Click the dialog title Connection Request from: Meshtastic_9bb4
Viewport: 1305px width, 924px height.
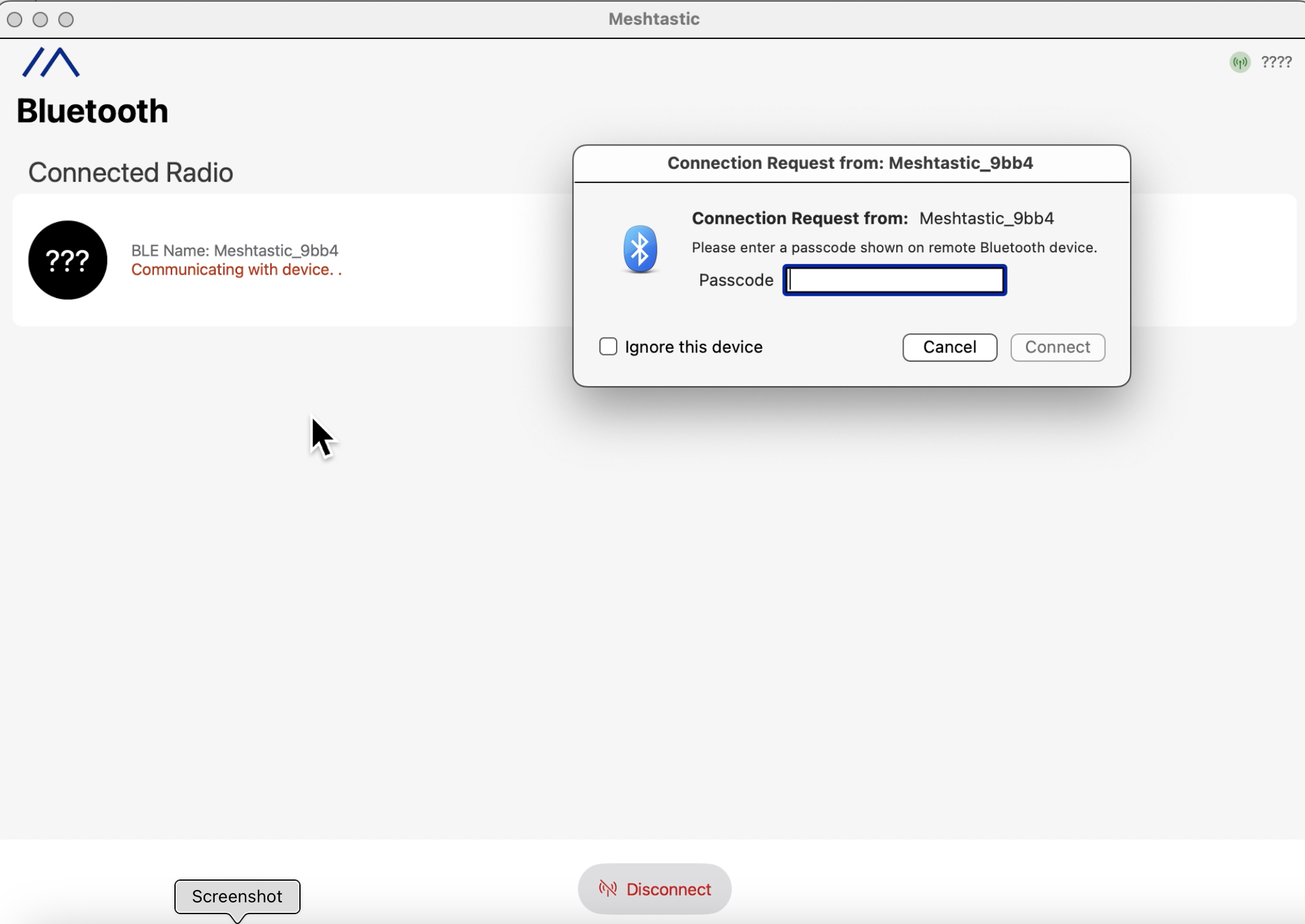pos(850,163)
